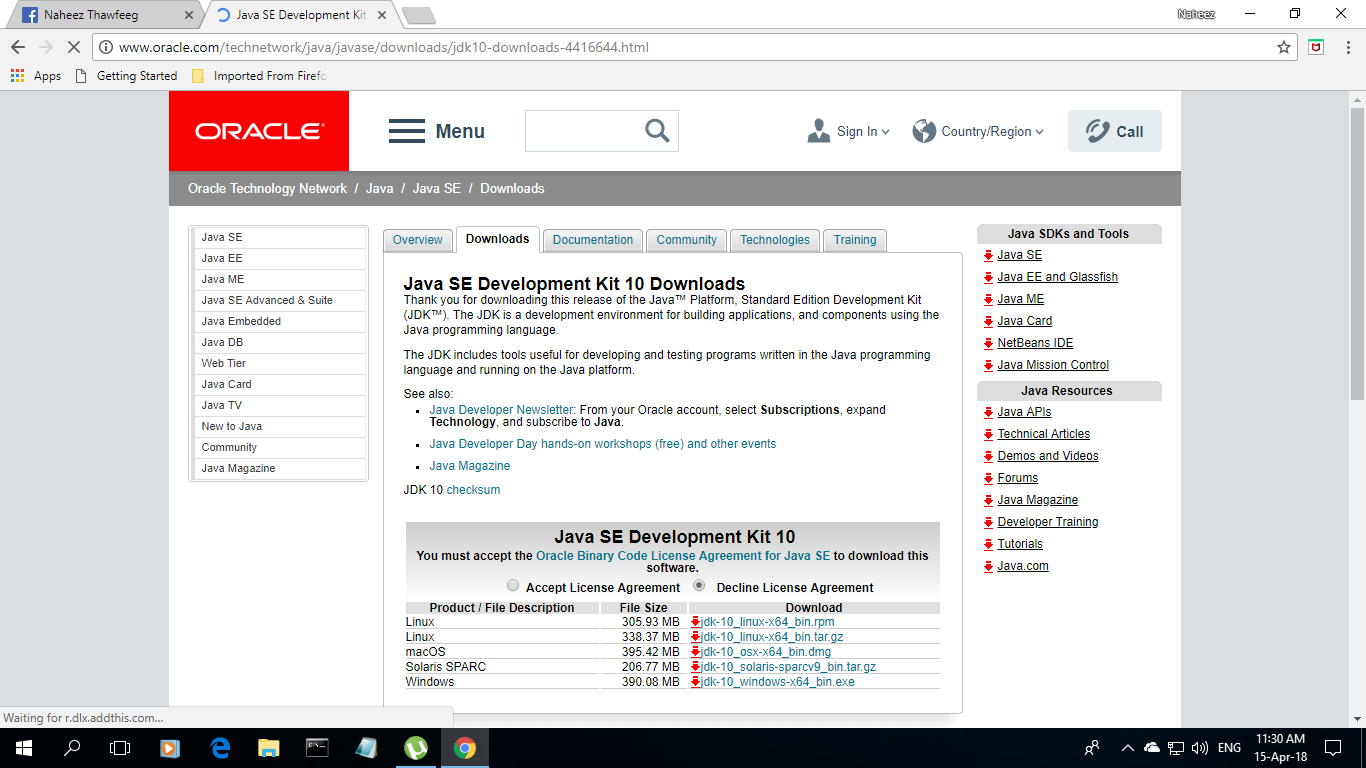Open the Menu hamburger dropdown
Screen dimensions: 1366x768
[407, 130]
